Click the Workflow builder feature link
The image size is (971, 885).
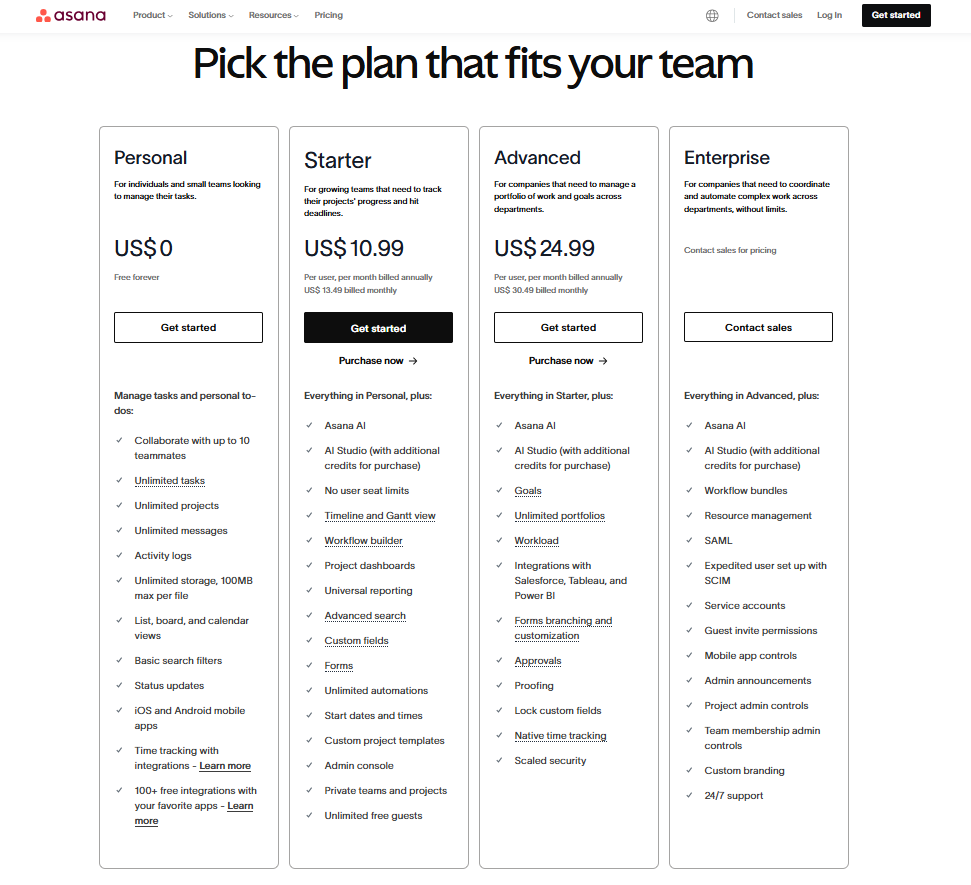pos(363,541)
